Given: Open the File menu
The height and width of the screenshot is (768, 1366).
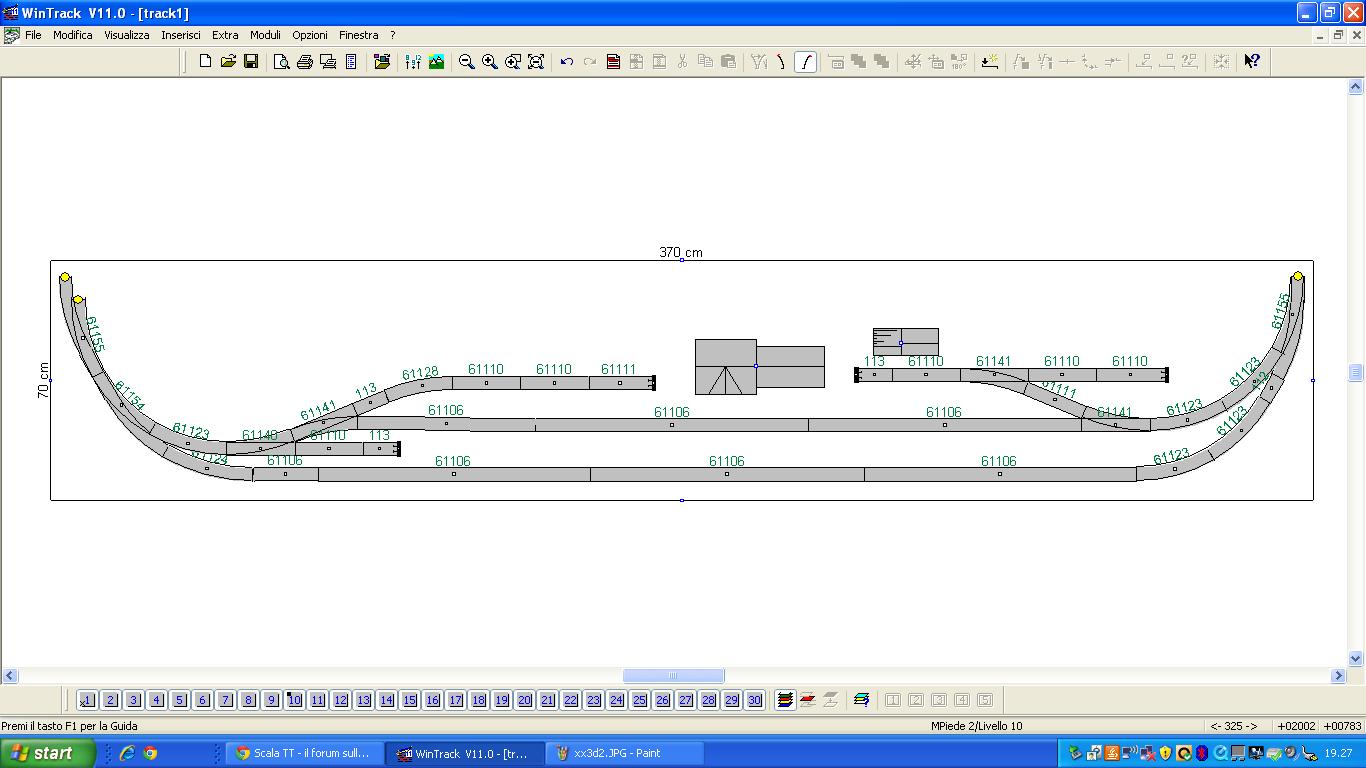Looking at the screenshot, I should click(x=33, y=35).
